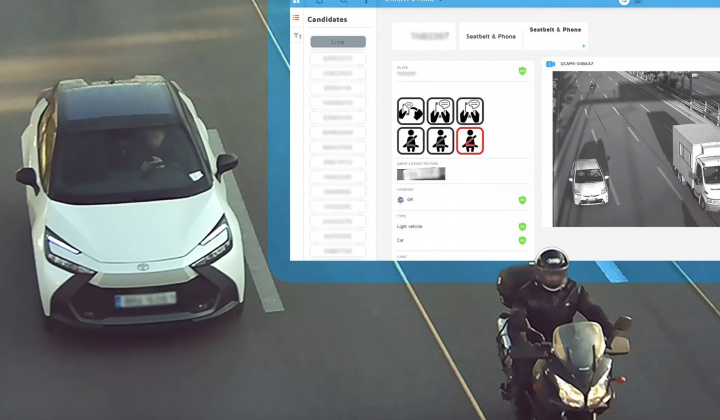
Task: Click the green shield beside Light vehicle
Action: point(522,227)
